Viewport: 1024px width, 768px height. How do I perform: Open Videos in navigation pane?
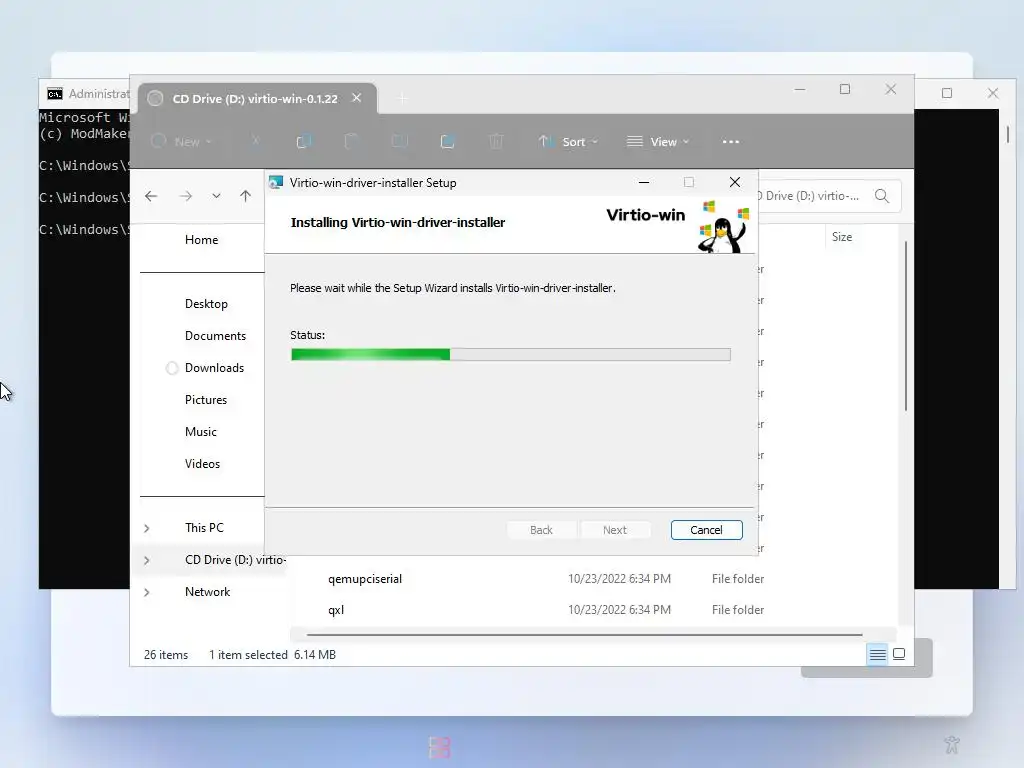[x=202, y=464]
